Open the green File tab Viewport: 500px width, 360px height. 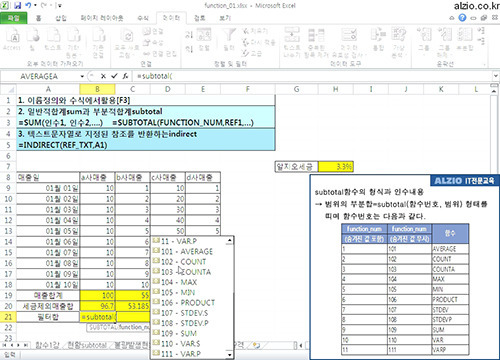click(x=13, y=18)
